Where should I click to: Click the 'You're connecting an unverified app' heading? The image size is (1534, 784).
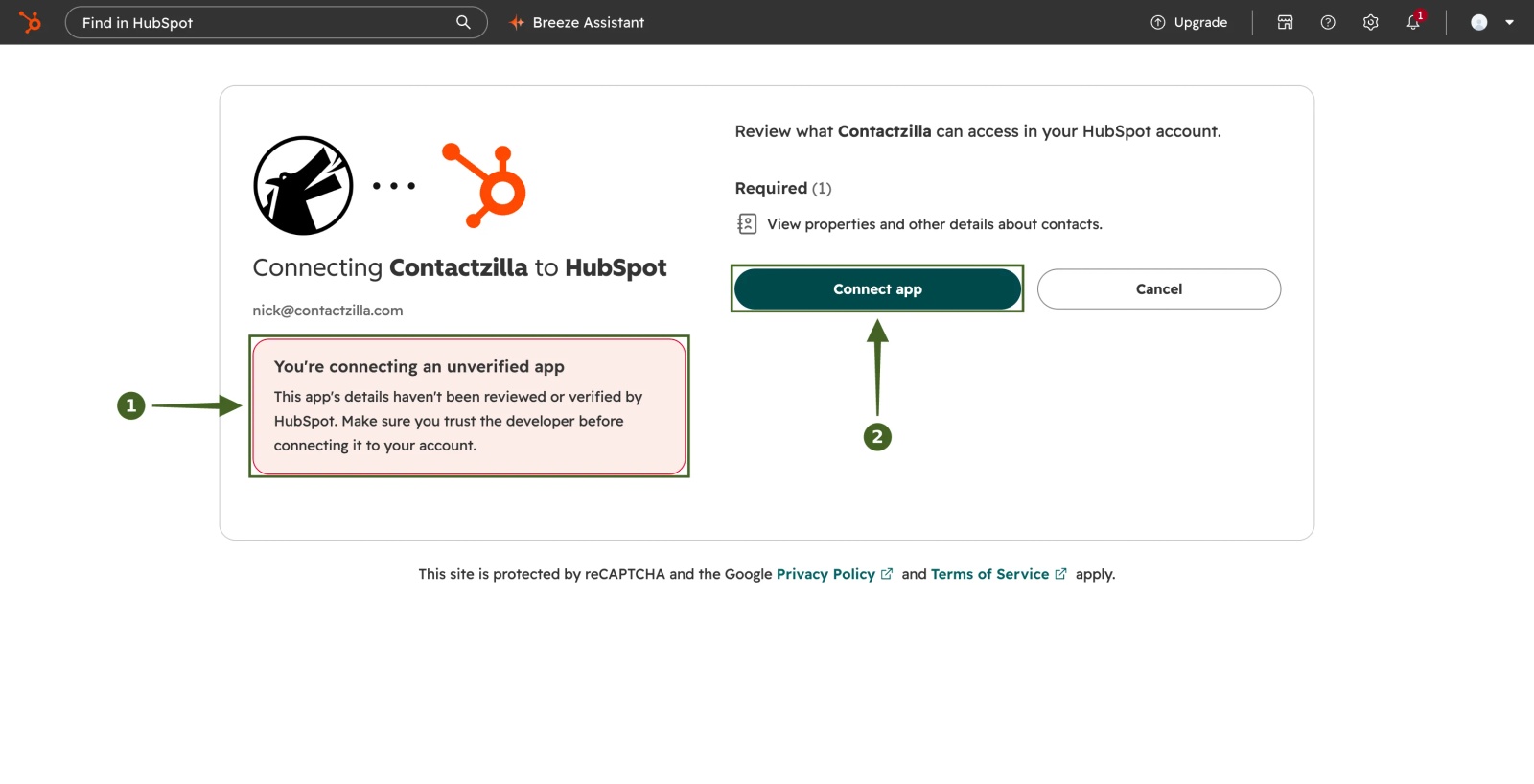(x=419, y=367)
